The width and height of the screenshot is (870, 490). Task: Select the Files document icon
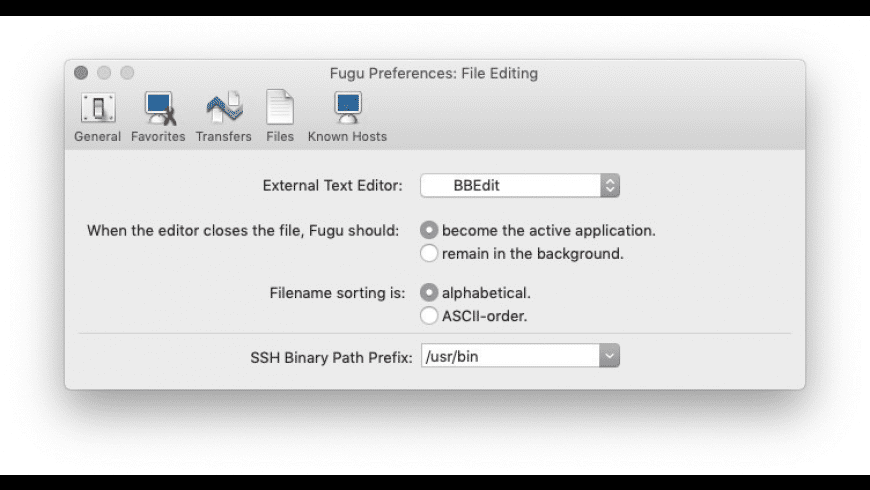[x=280, y=107]
